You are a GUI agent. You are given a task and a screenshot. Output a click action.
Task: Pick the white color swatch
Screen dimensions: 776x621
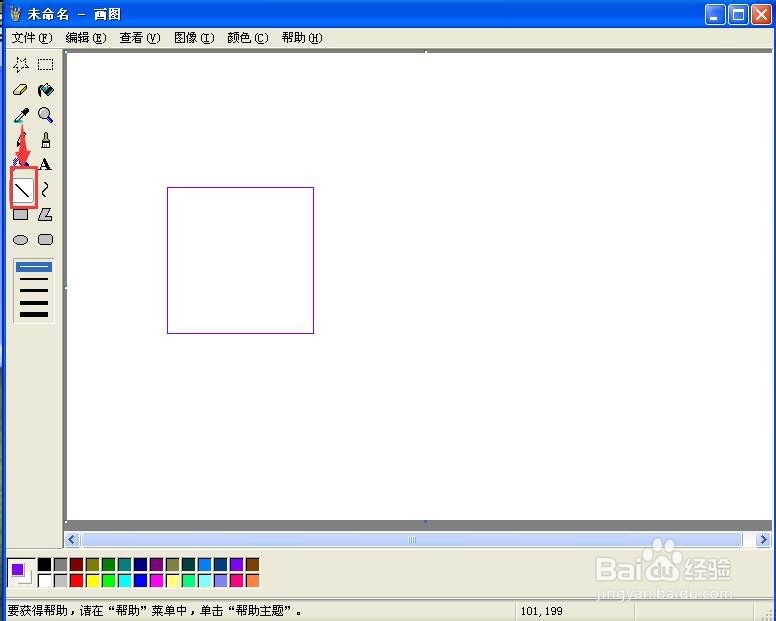coord(45,580)
